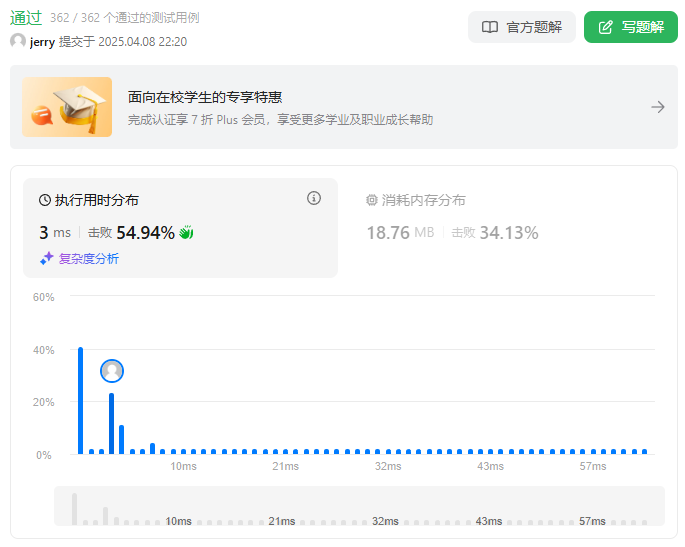Click the 3 ms runtime value

(x=55, y=232)
